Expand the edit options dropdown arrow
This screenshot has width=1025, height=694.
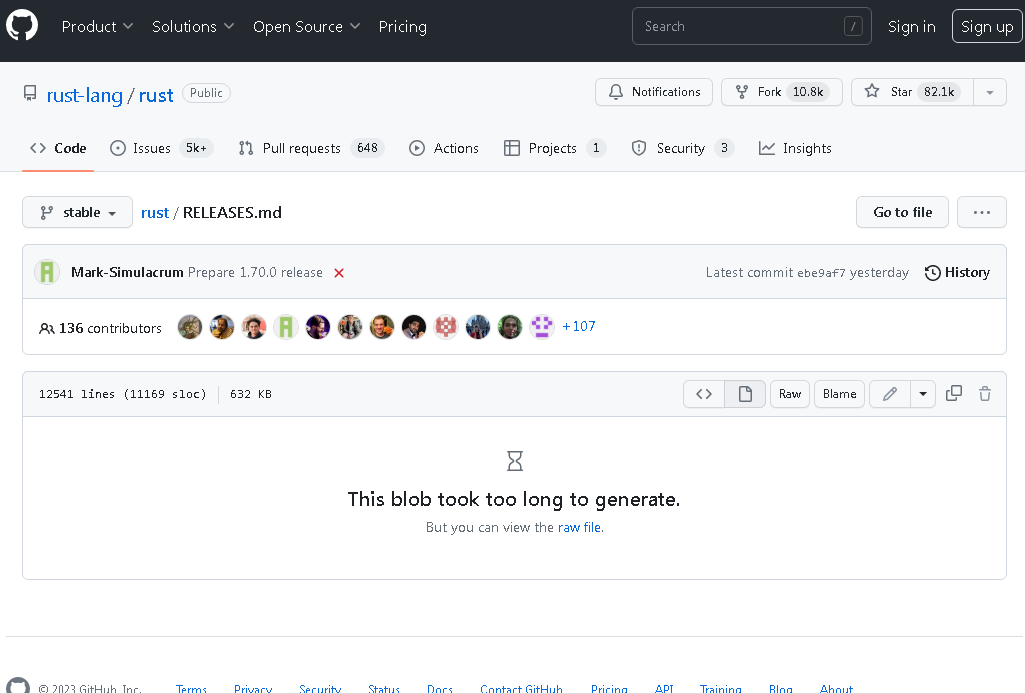pos(923,394)
